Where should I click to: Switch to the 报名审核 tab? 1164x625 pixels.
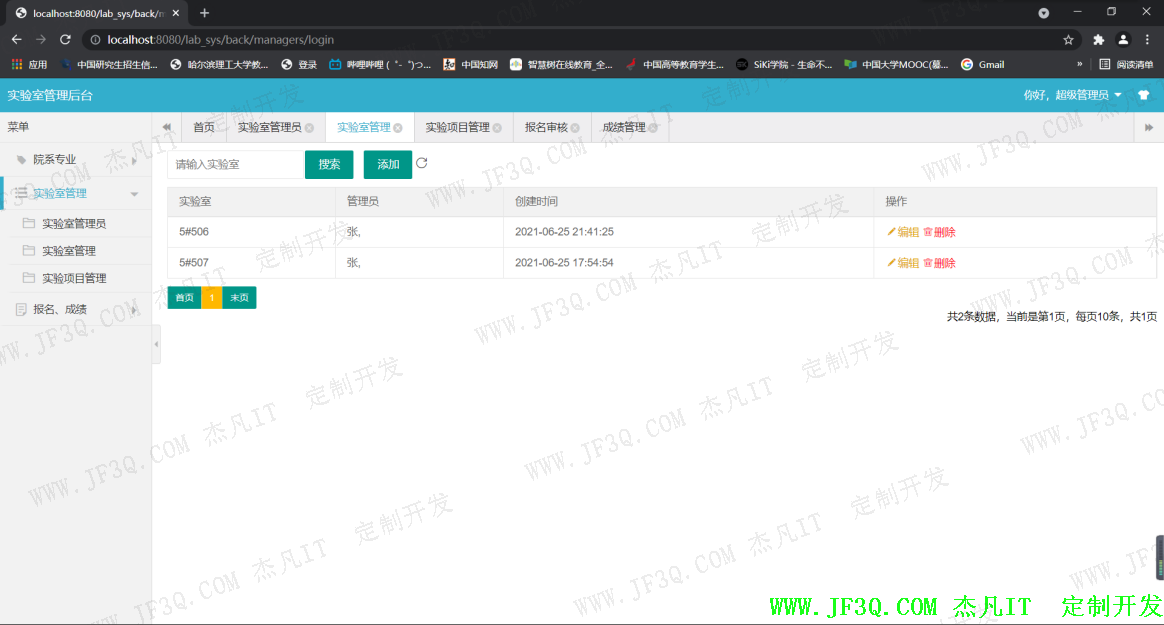coord(546,128)
